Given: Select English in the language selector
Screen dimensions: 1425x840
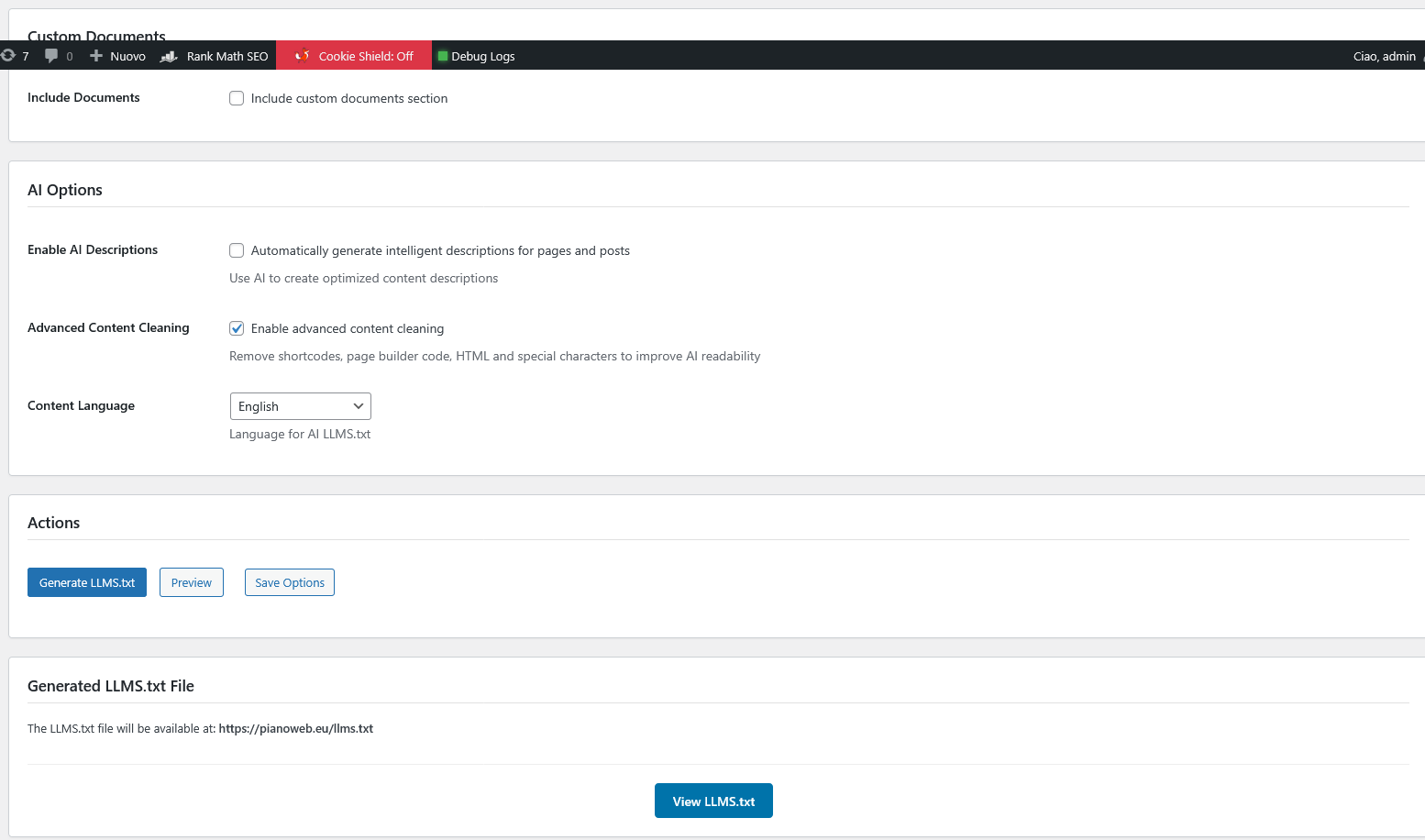Looking at the screenshot, I should (x=300, y=406).
